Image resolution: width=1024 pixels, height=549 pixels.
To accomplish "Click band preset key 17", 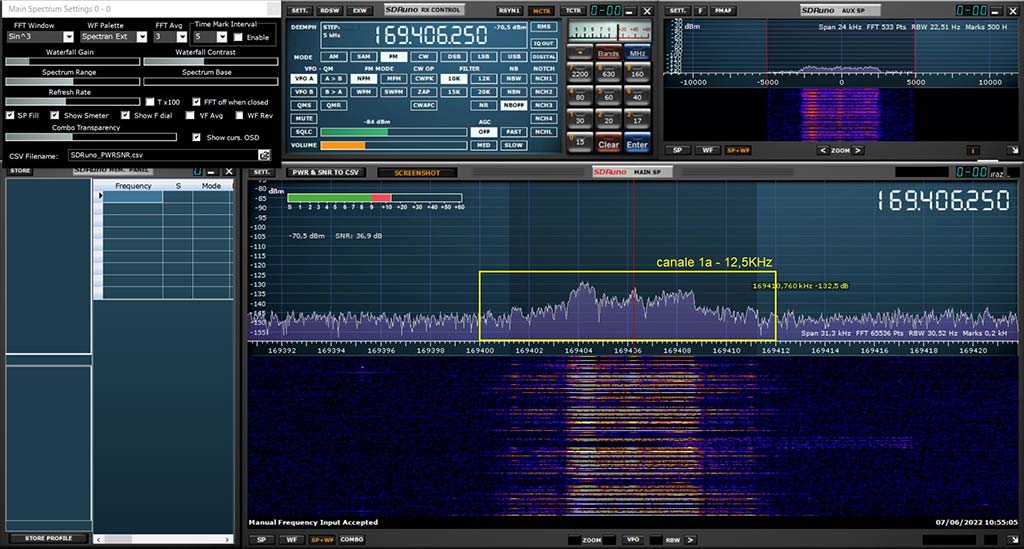I will 637,119.
